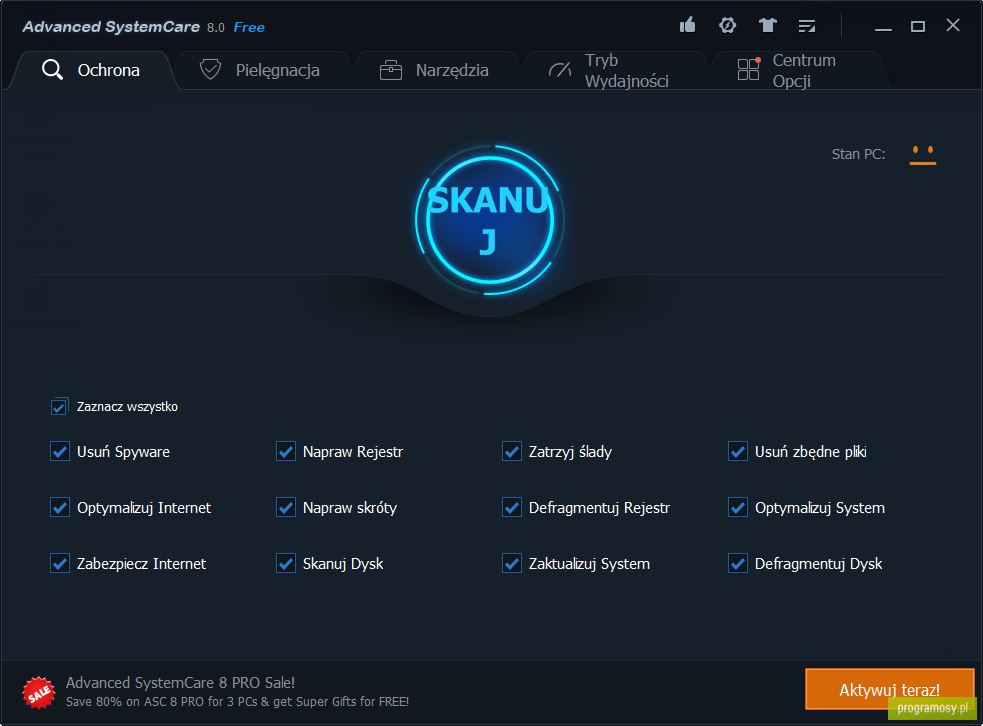Uncheck Napraw skróty
Viewport: 983px width, 726px height.
(x=286, y=507)
